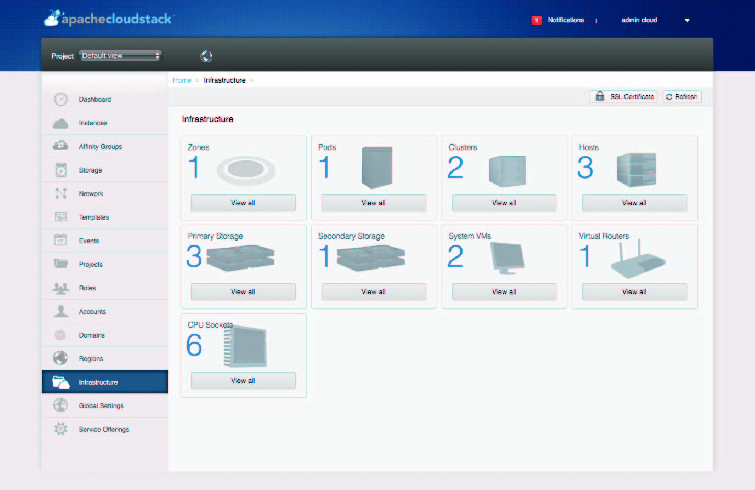This screenshot has height=490, width=755.
Task: Click the Regions globe icon
Action: (x=61, y=358)
